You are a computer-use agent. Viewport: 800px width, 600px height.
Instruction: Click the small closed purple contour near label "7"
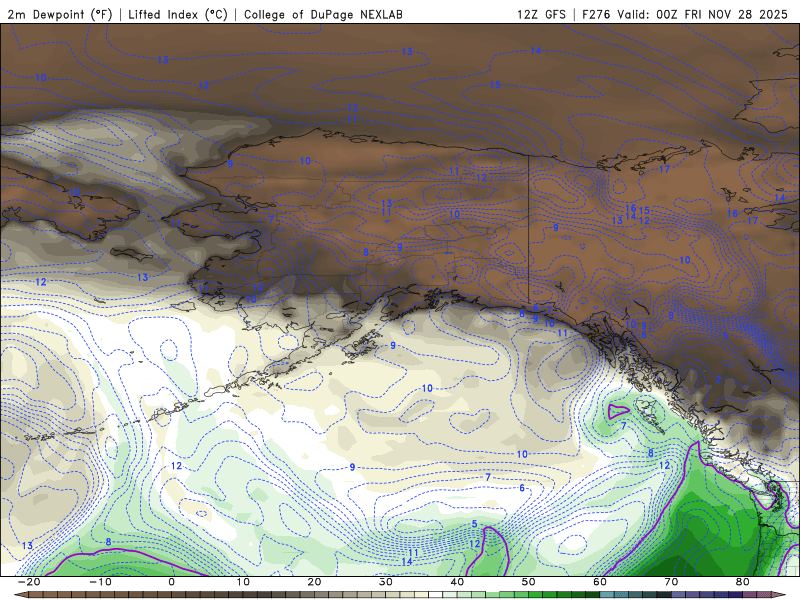coord(619,411)
